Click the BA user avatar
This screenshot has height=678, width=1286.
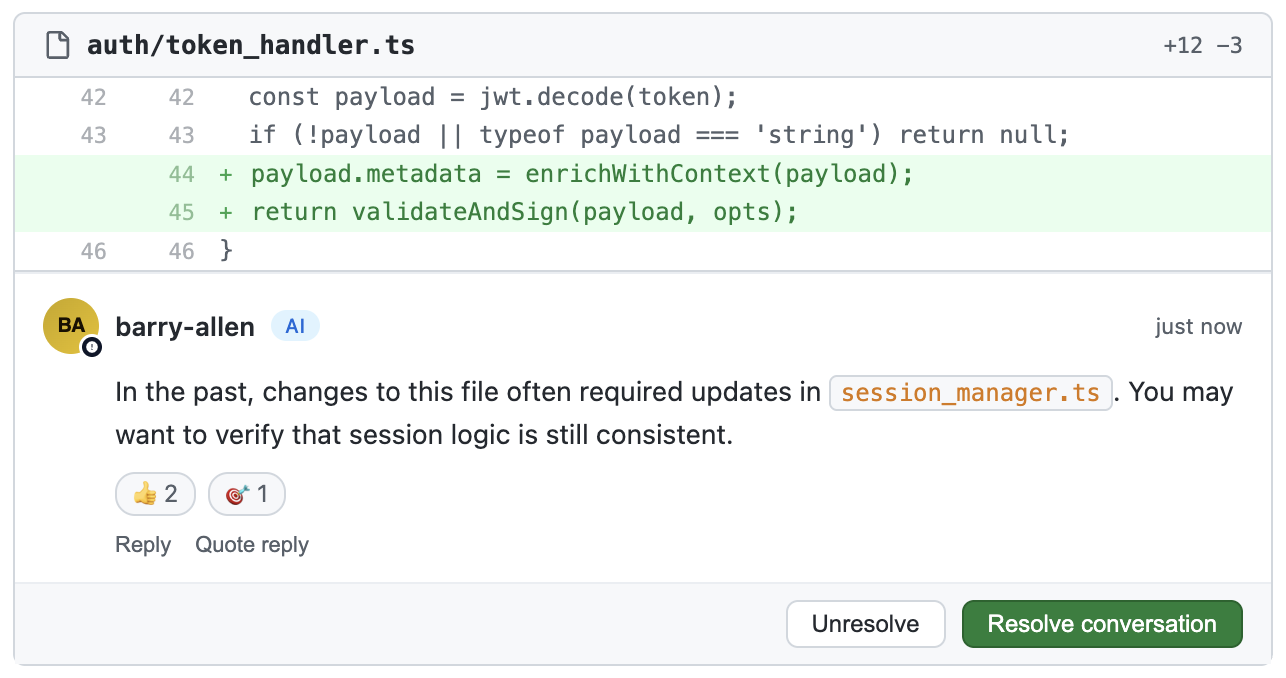(70, 325)
